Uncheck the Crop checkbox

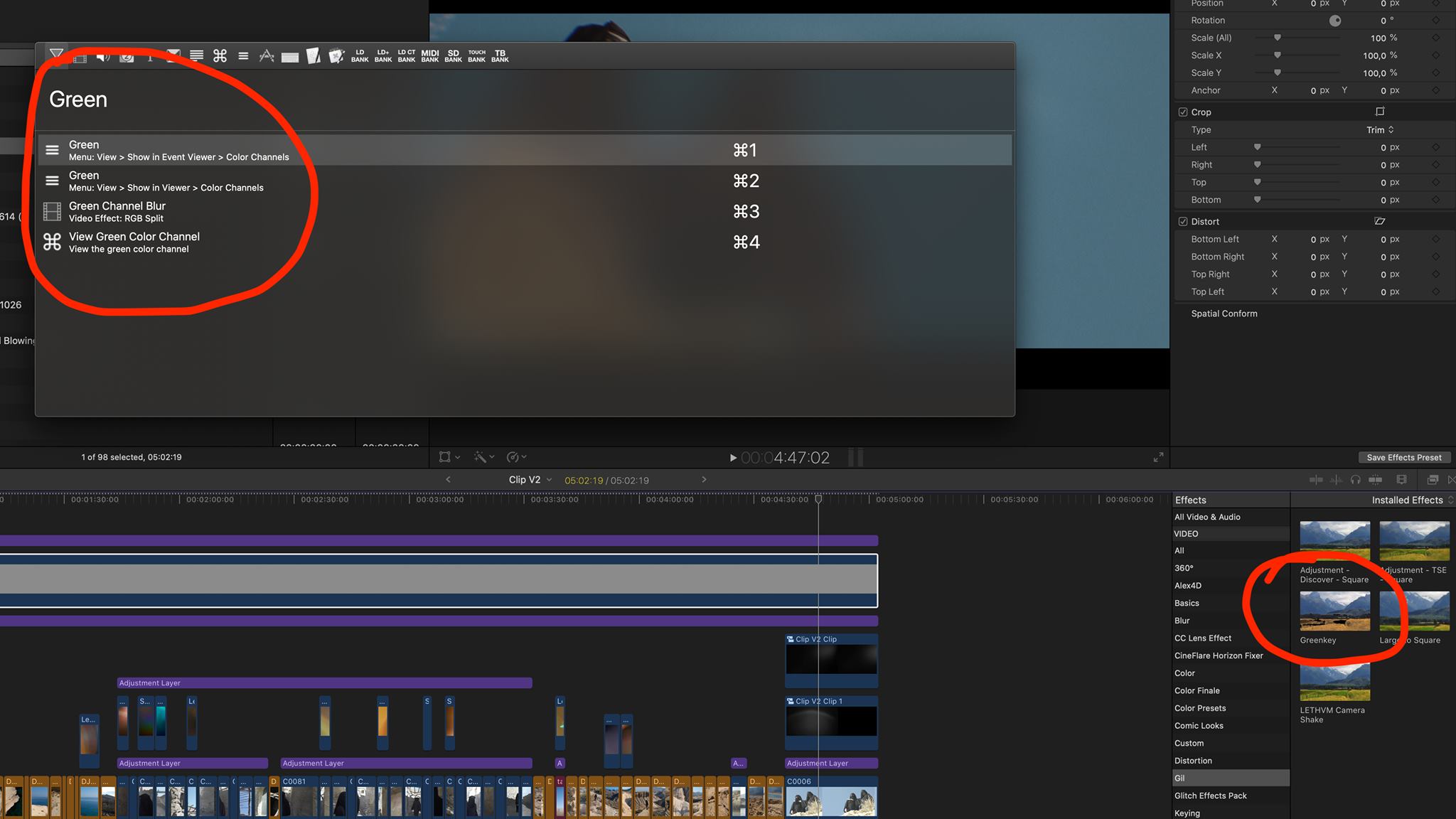[1183, 112]
